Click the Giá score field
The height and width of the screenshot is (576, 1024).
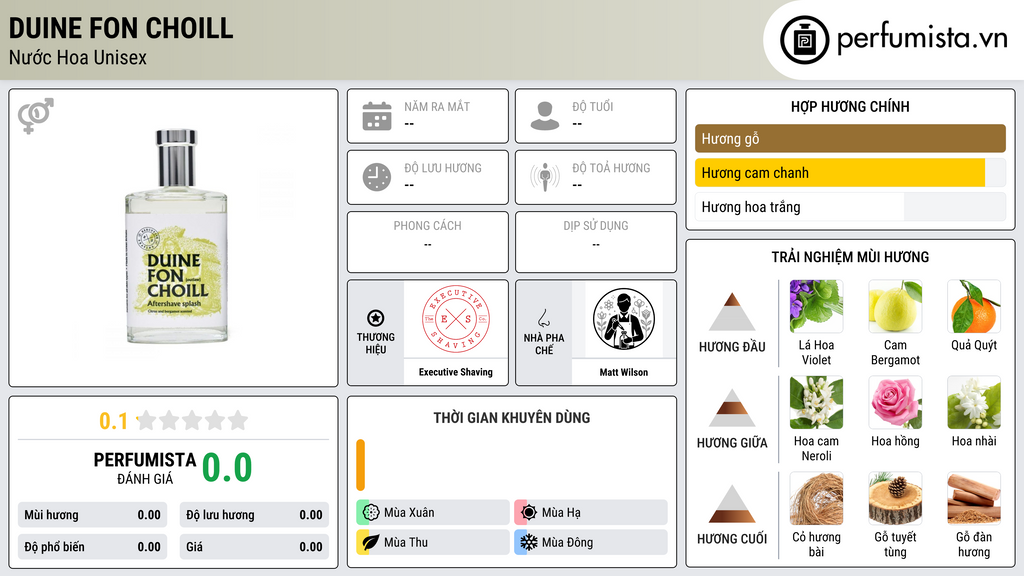tap(254, 547)
